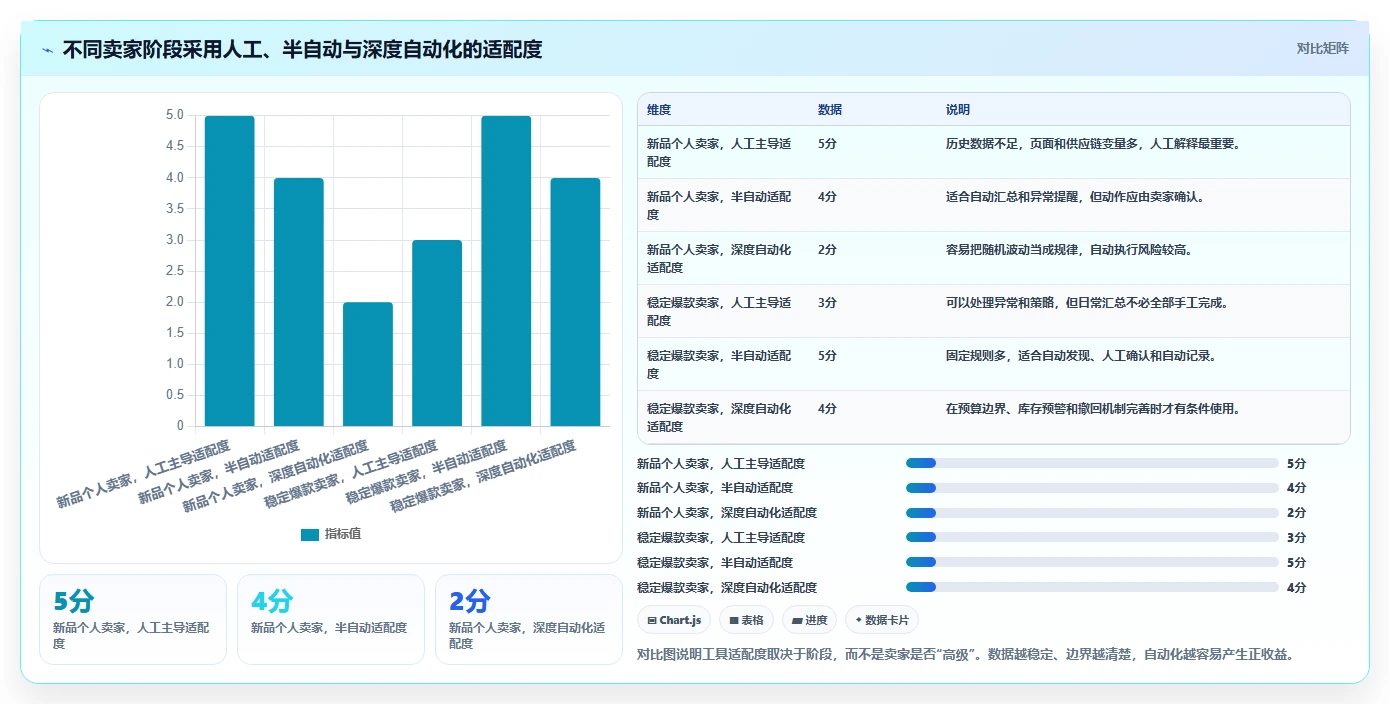
Task: Click the 对比矩阵 label in the header
Action: coord(1322,48)
